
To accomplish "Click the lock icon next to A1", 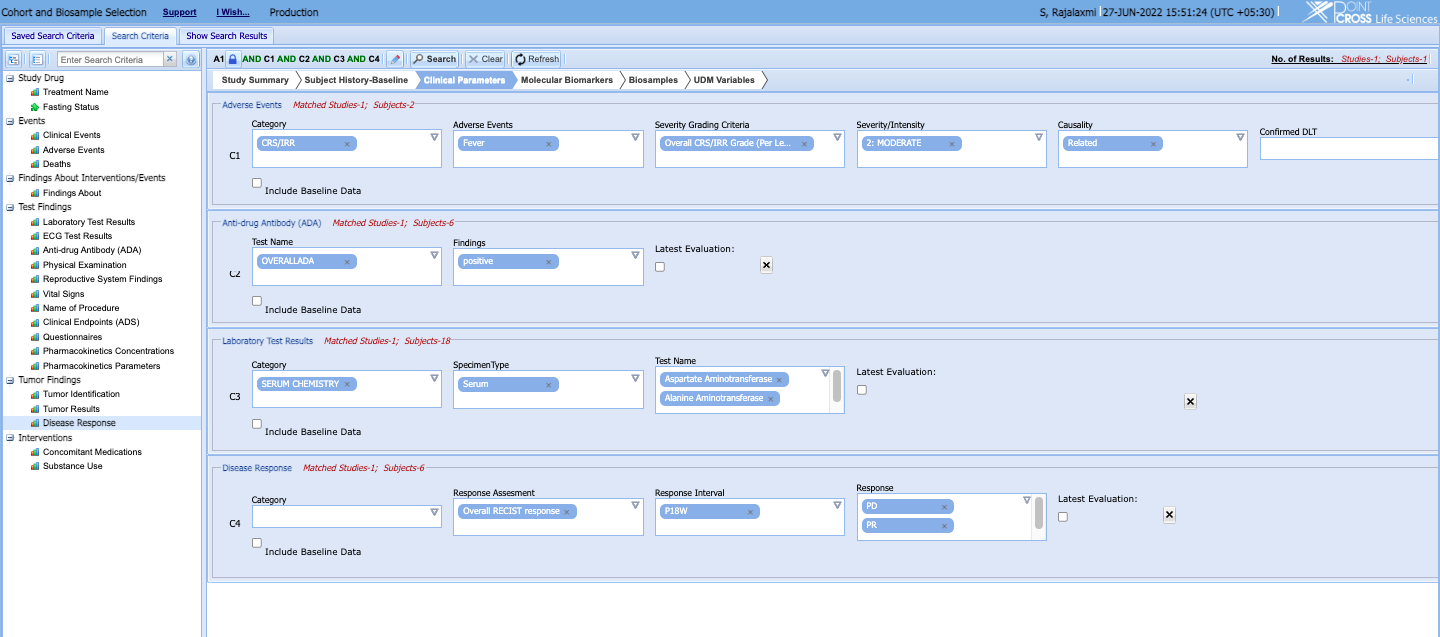I will click(x=233, y=59).
